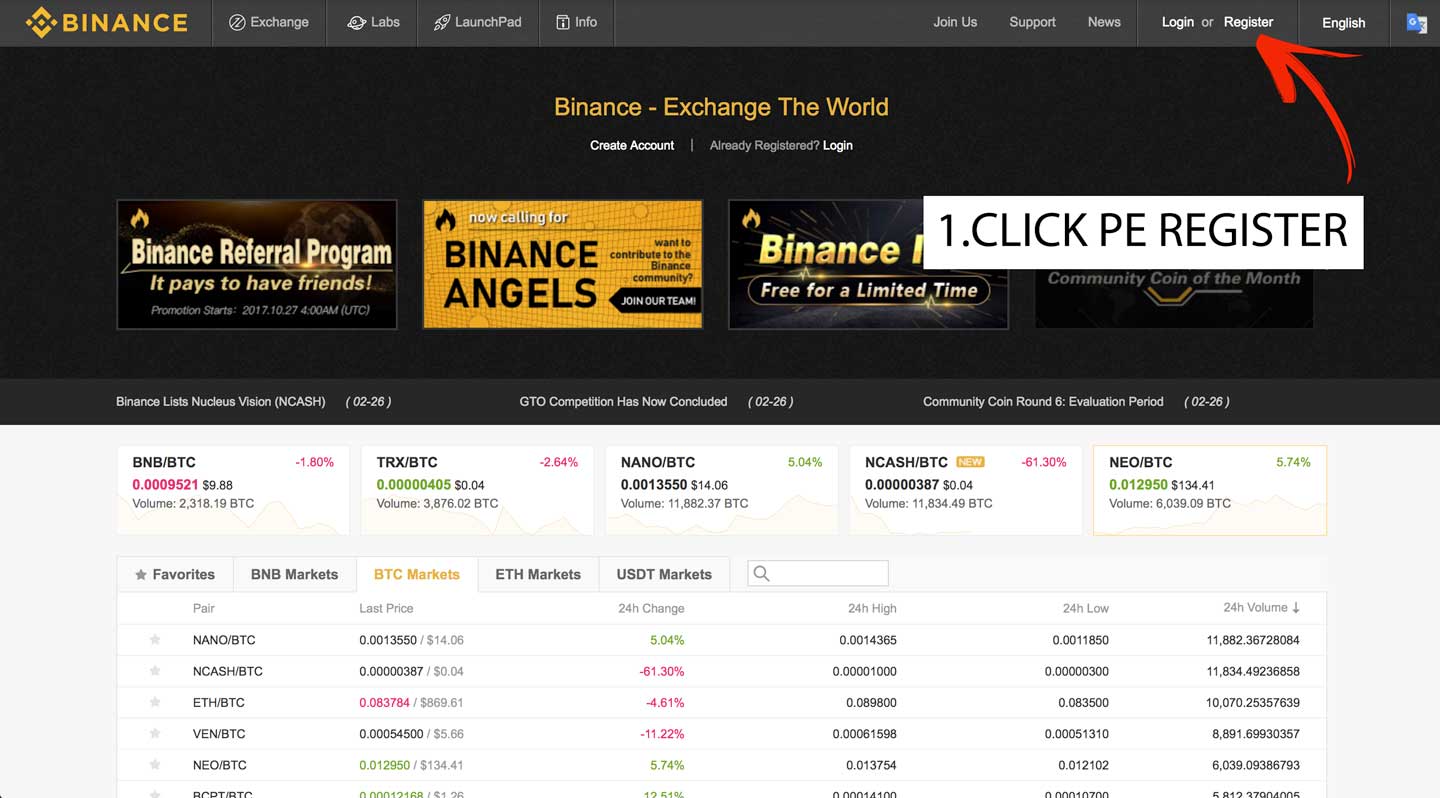Open ETH/BTC row in table

tap(722, 702)
